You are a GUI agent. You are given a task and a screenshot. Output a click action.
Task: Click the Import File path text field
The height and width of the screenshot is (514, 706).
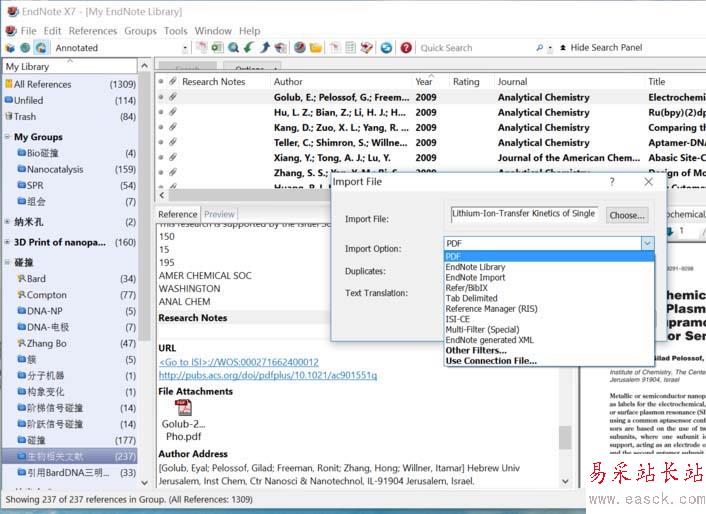pyautogui.click(x=525, y=214)
